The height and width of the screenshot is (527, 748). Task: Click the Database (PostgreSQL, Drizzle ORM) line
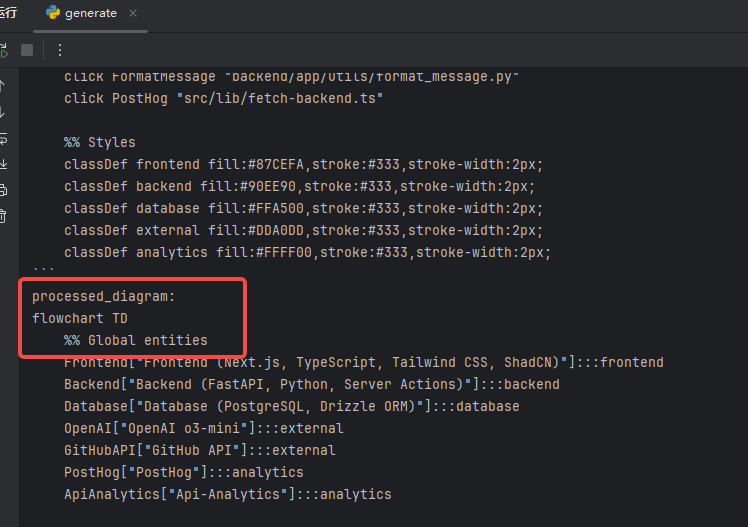point(292,406)
